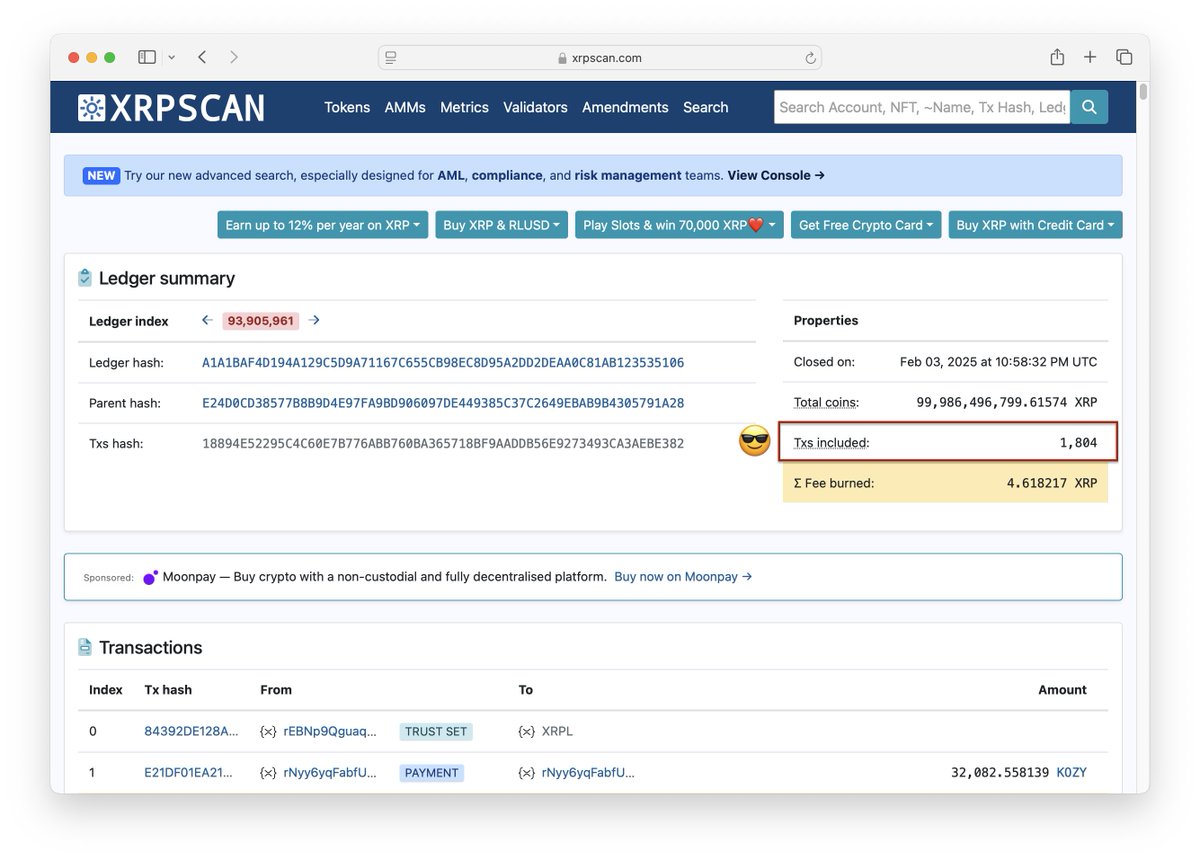Screen dimensions: 1200x860
Task: Go back in Safari history
Action: click(202, 57)
